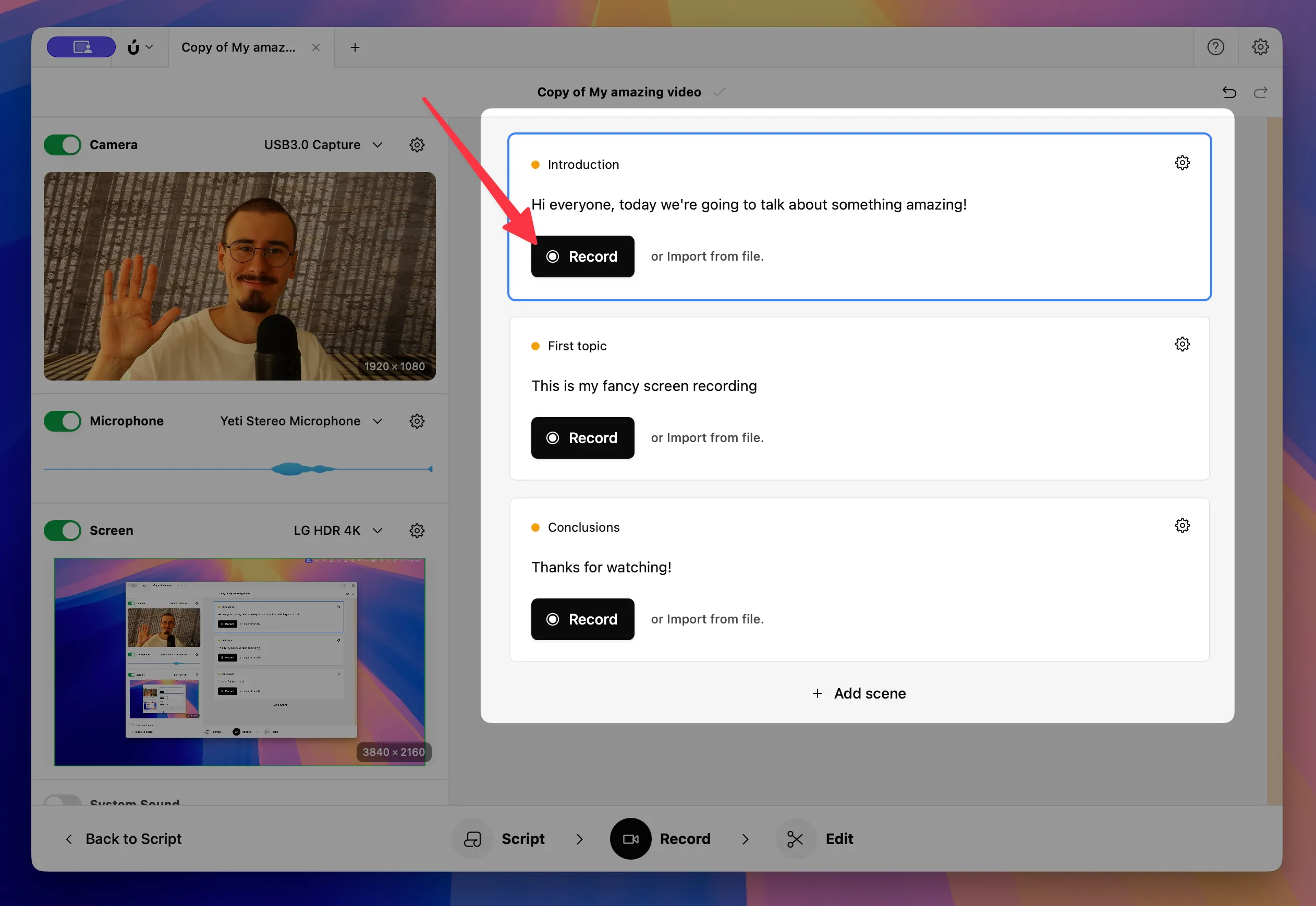
Task: Click the undo arrow icon
Action: tap(1229, 92)
